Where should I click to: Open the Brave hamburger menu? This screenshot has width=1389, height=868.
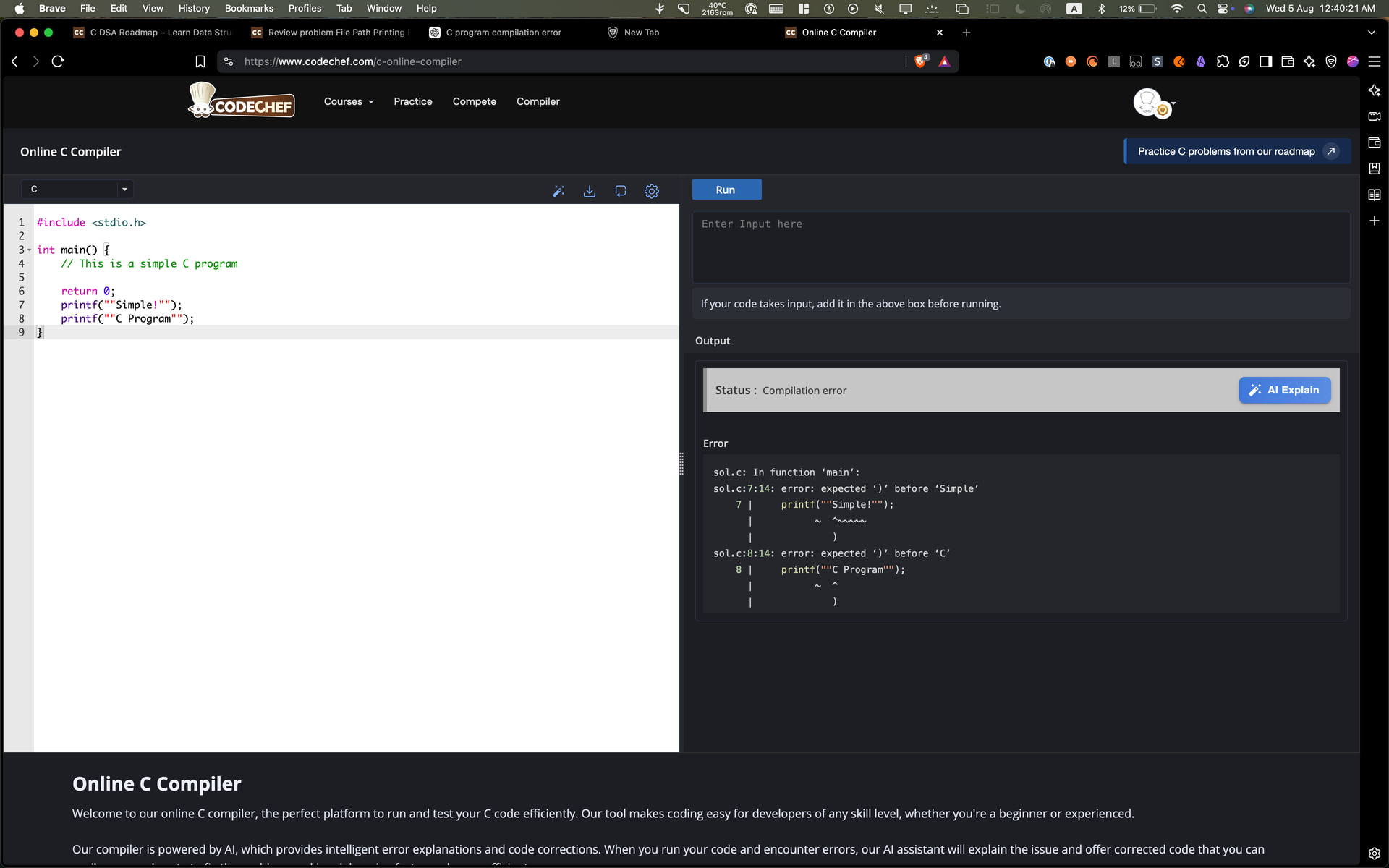(x=1375, y=61)
